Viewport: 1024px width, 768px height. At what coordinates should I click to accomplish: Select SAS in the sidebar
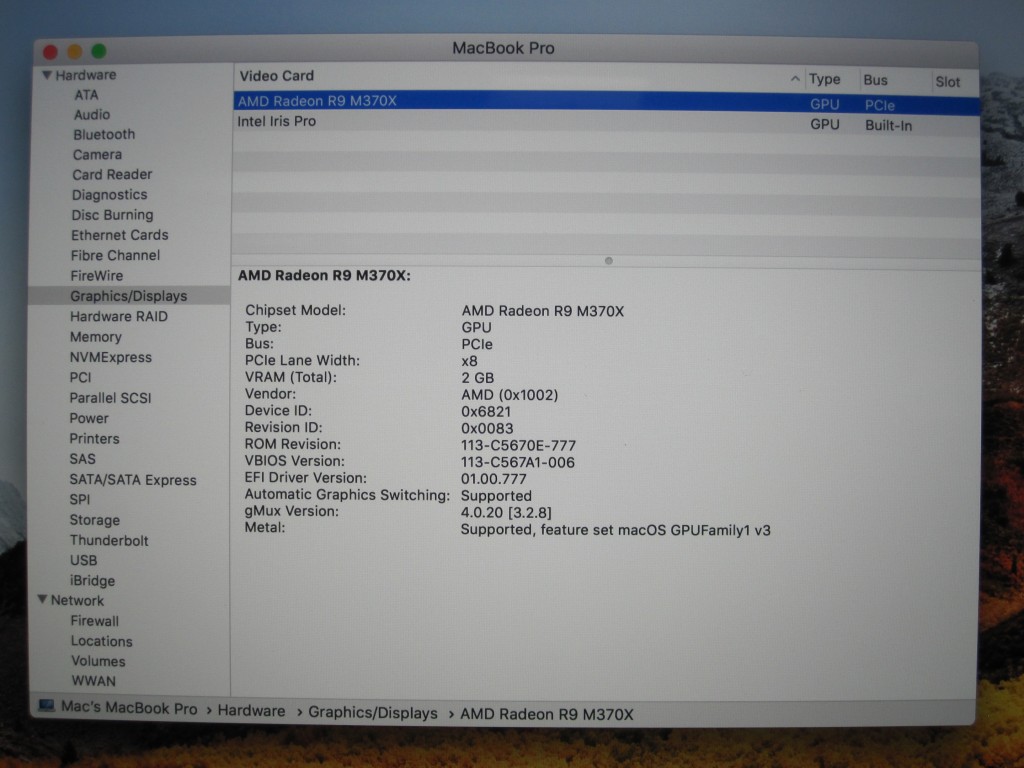pos(82,459)
